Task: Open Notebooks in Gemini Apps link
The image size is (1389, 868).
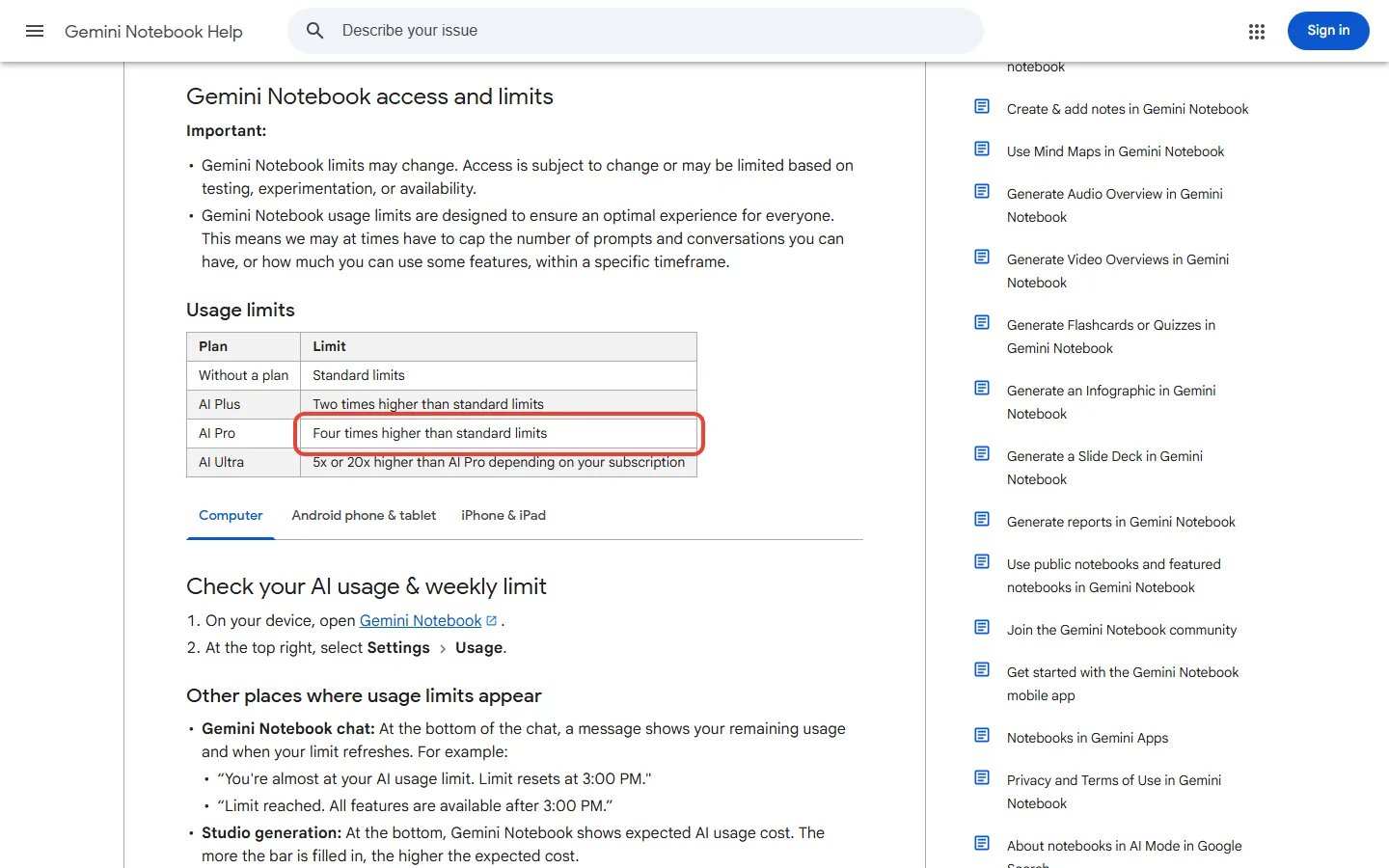Action: pos(1087,738)
